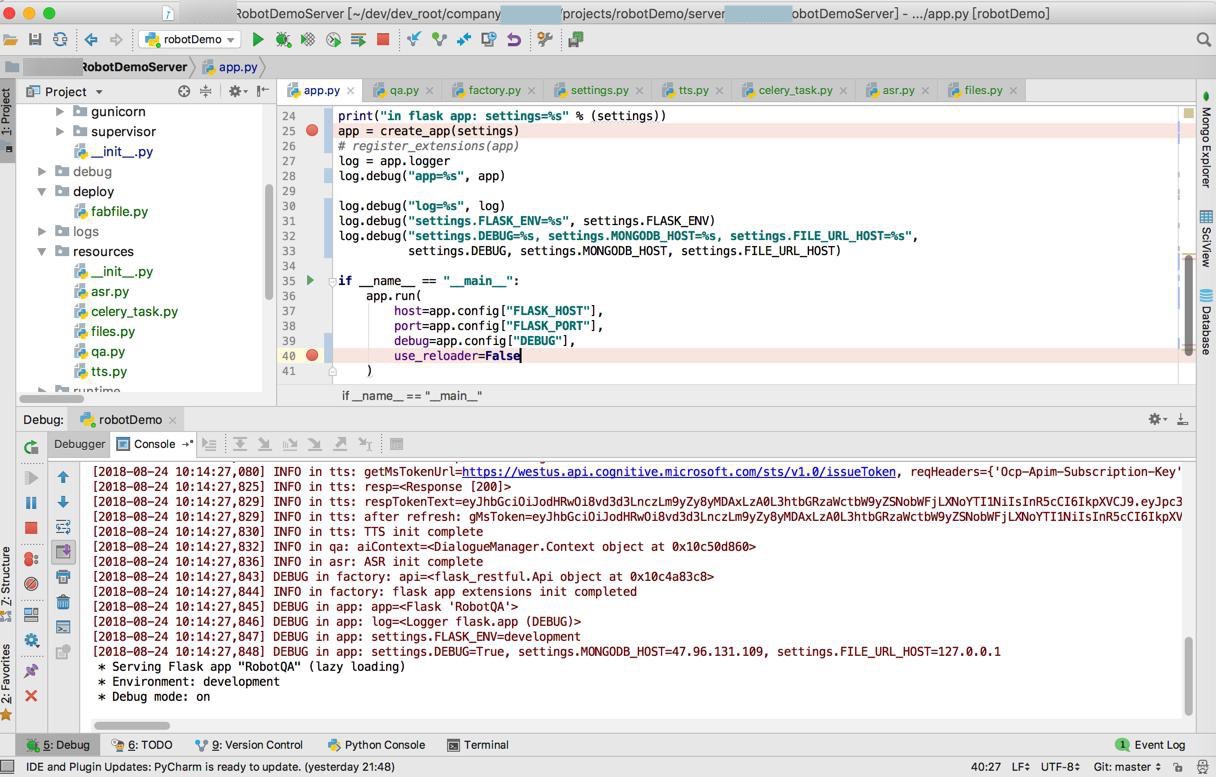Remove the breakpoint on line 40
This screenshot has height=777, width=1216.
[x=312, y=355]
